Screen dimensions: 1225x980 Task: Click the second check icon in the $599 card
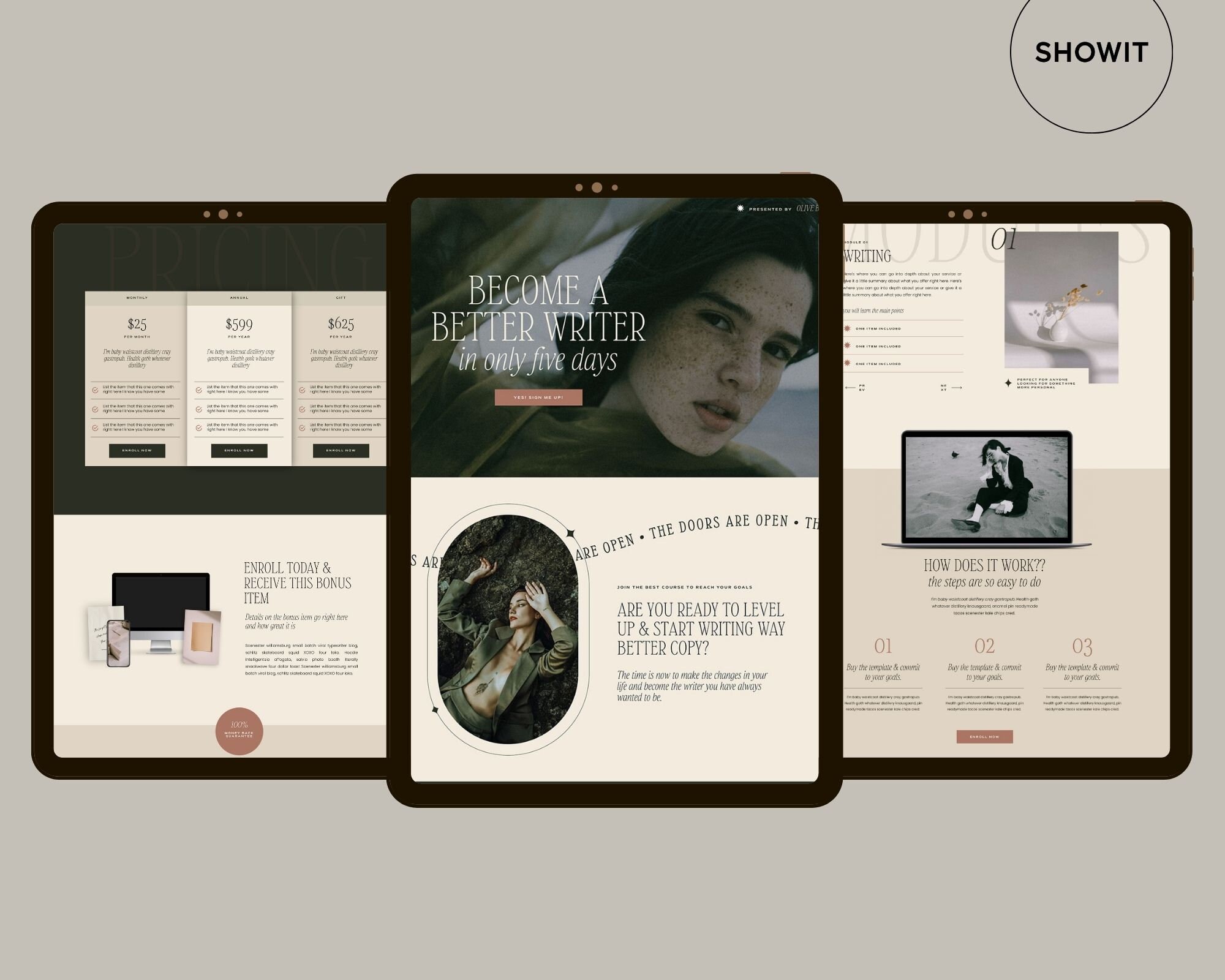click(x=198, y=409)
